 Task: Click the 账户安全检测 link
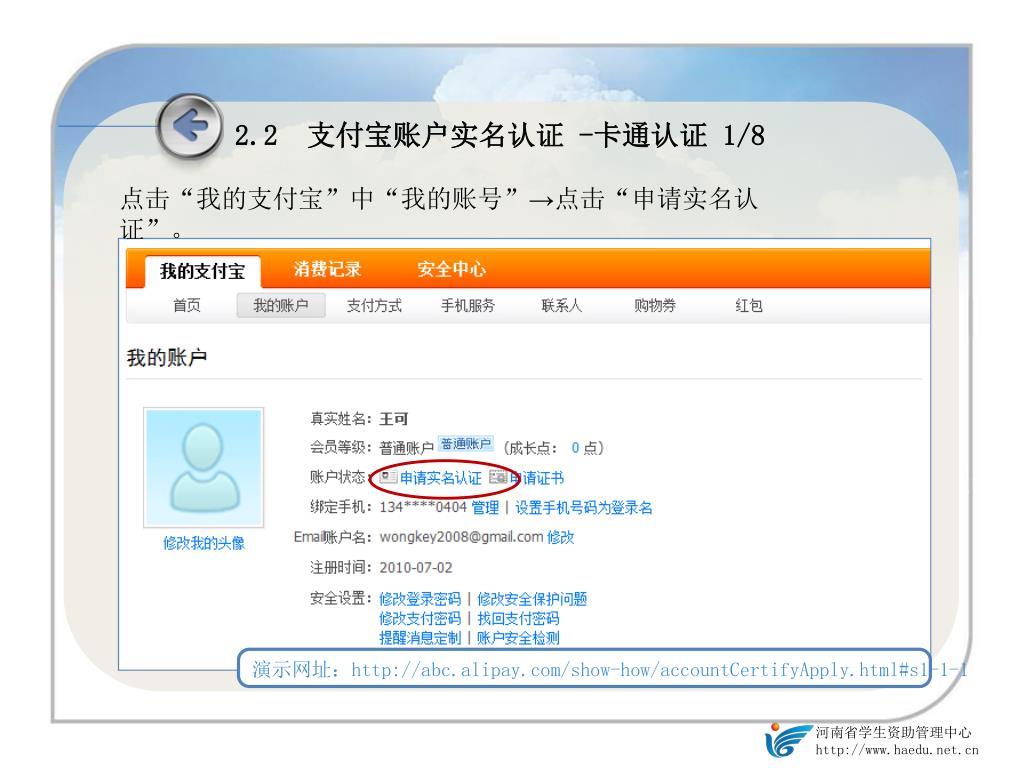519,638
